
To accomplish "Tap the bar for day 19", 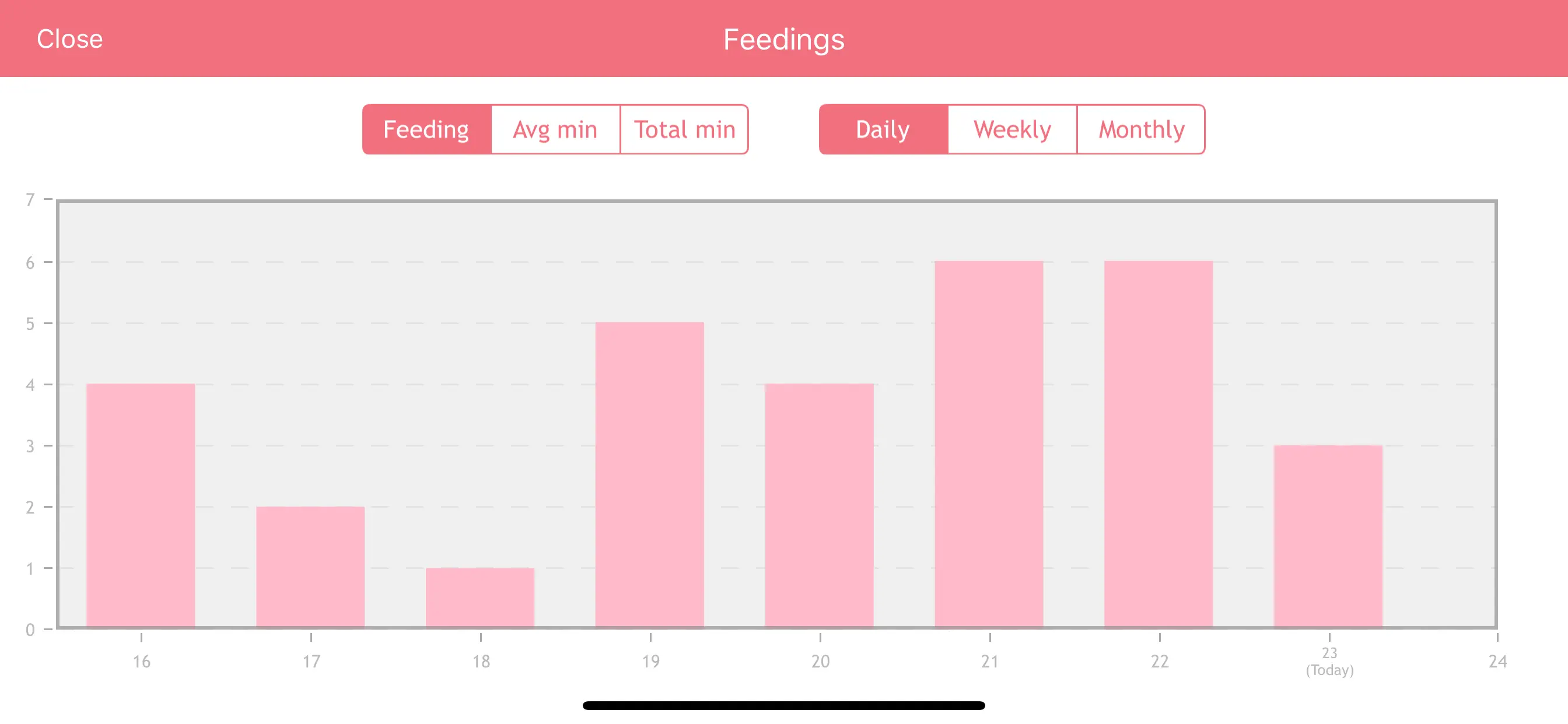I will (x=649, y=475).
